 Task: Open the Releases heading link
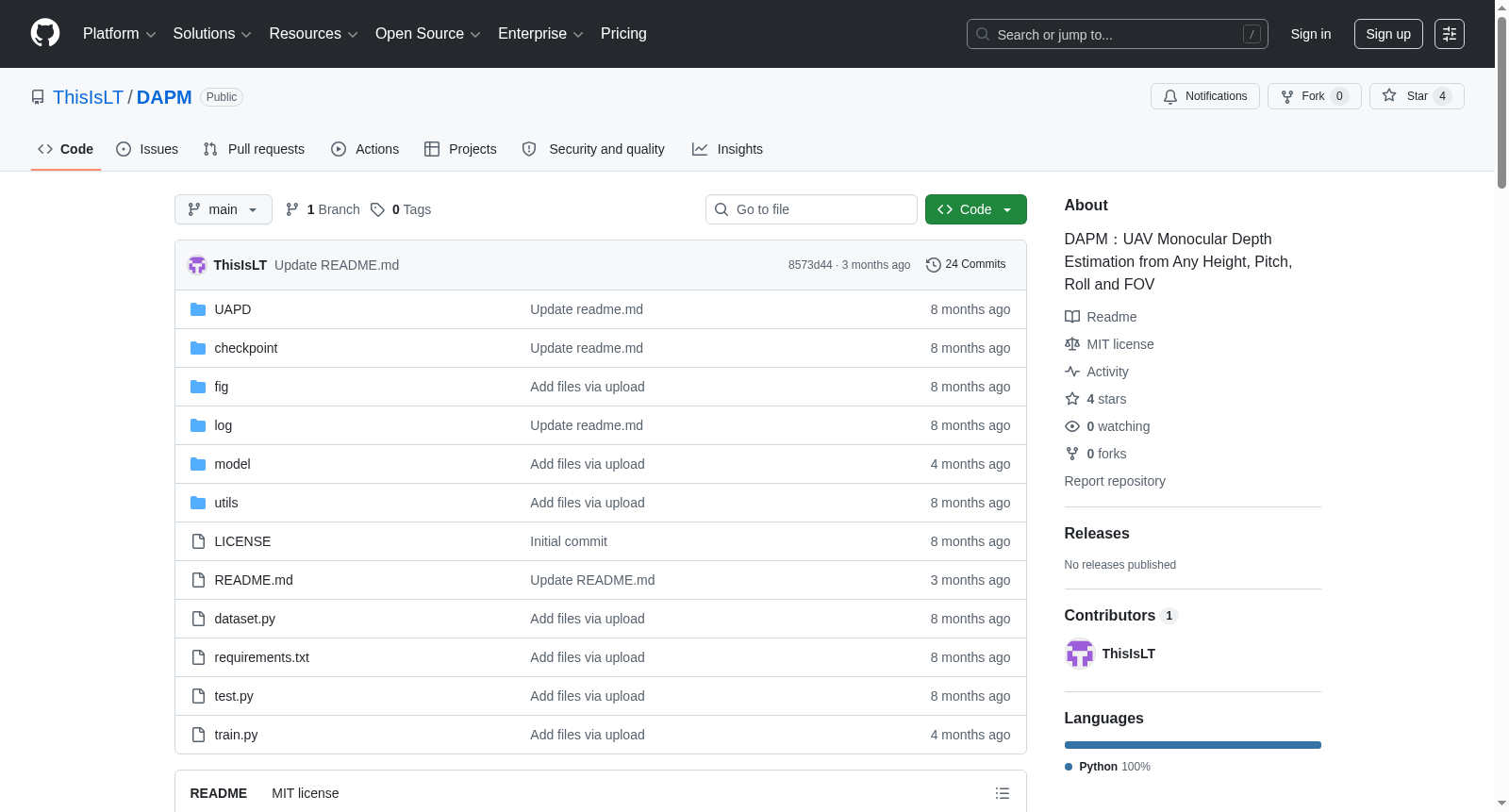pyautogui.click(x=1097, y=534)
